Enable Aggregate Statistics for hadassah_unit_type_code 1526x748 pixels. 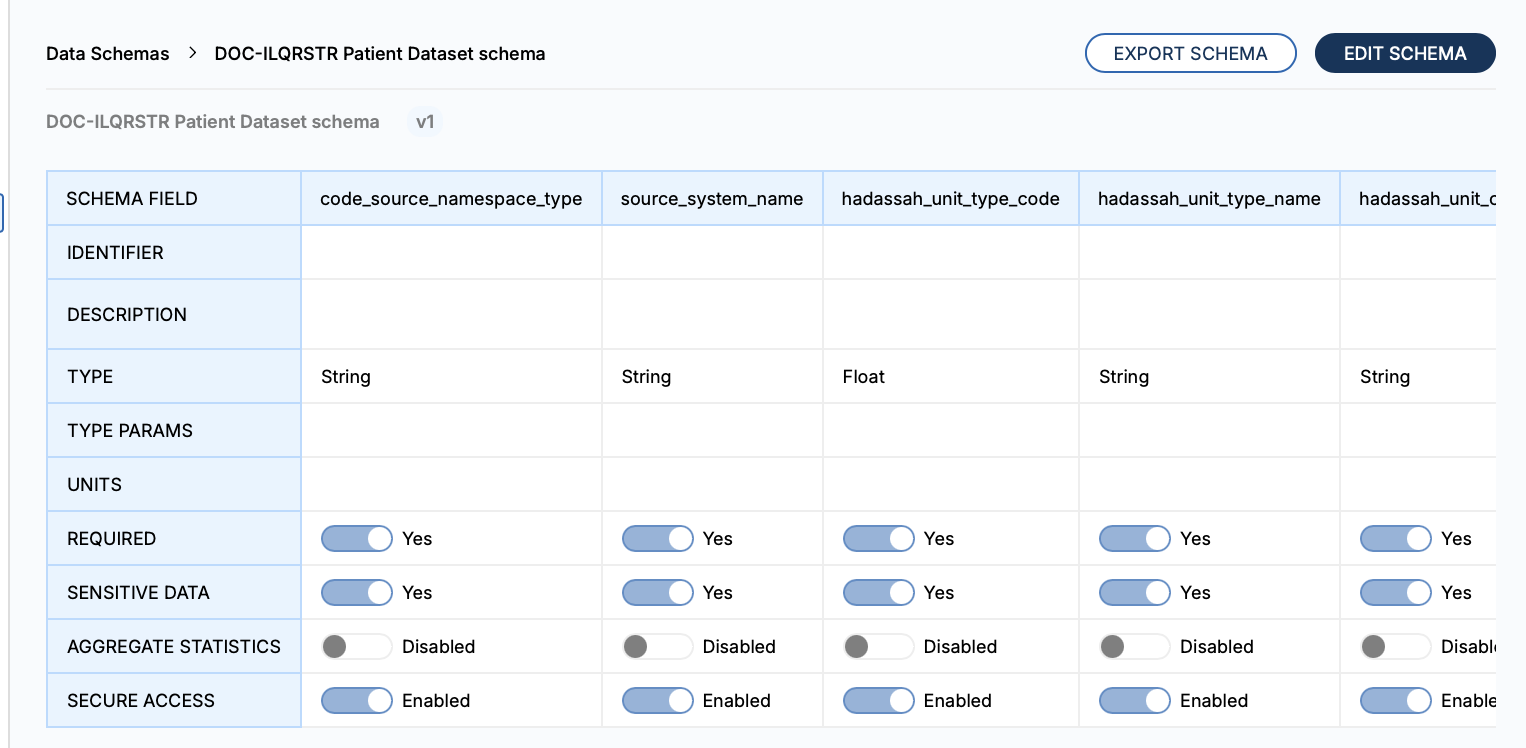coord(879,647)
